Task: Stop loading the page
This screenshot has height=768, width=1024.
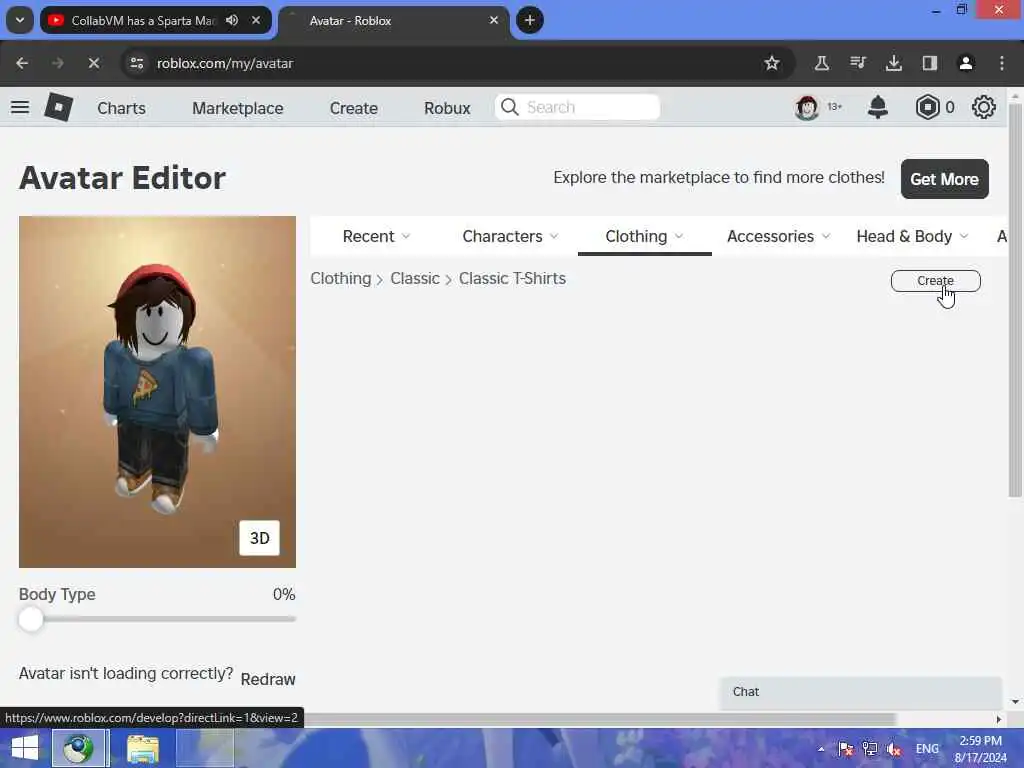Action: click(93, 63)
